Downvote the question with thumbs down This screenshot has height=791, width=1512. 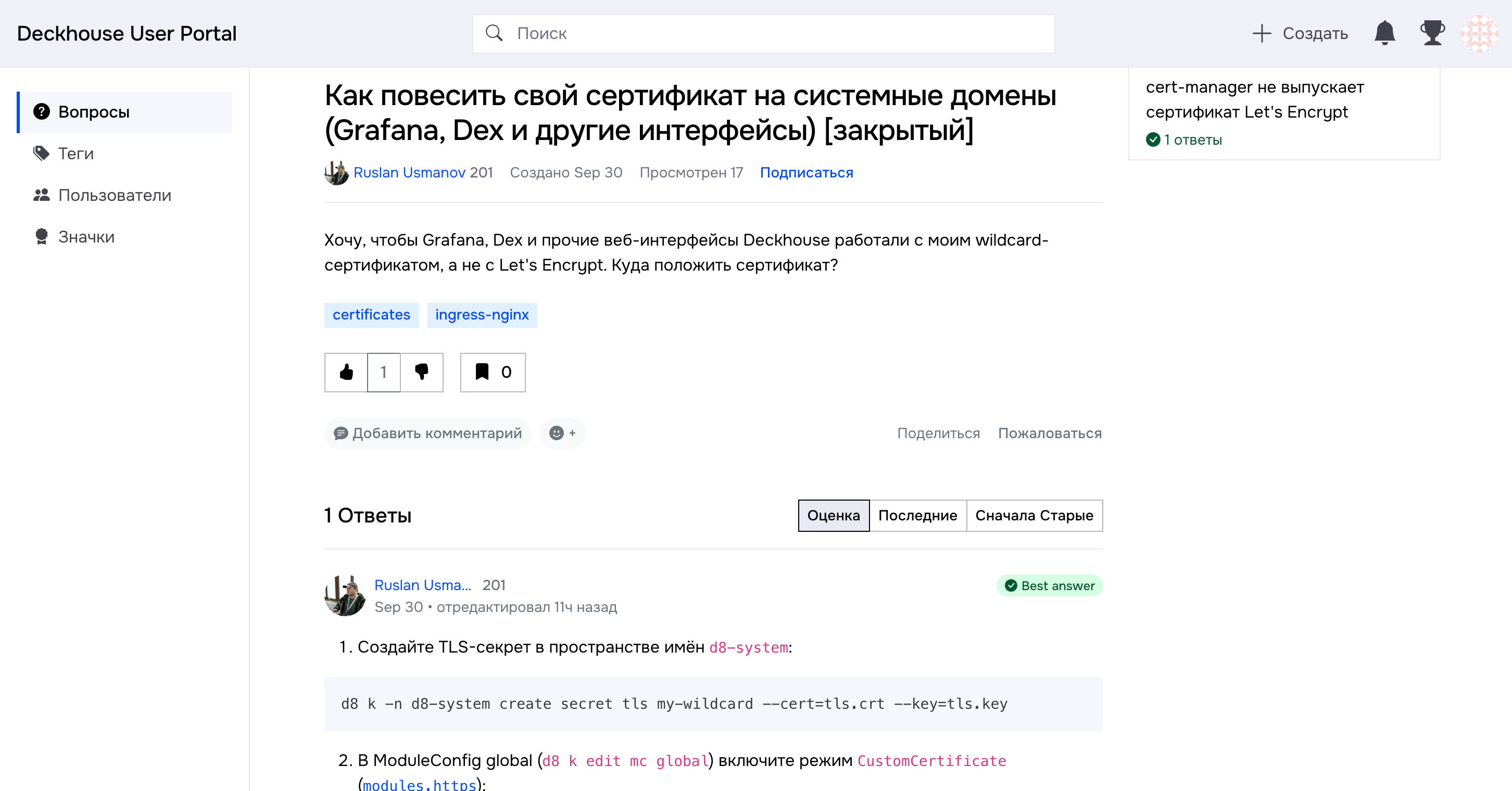421,372
